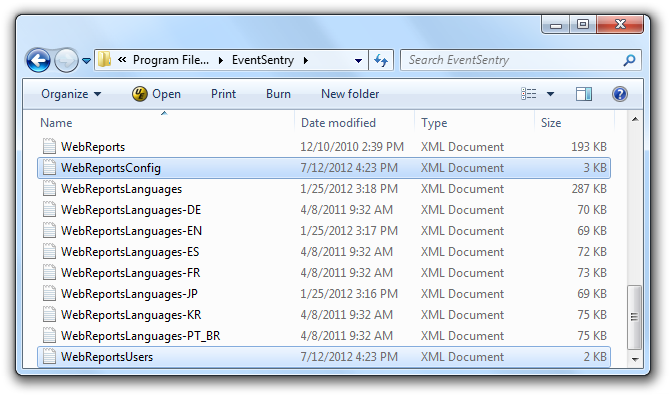
Task: Select the EventSentry breadcrumb
Action: point(263,60)
